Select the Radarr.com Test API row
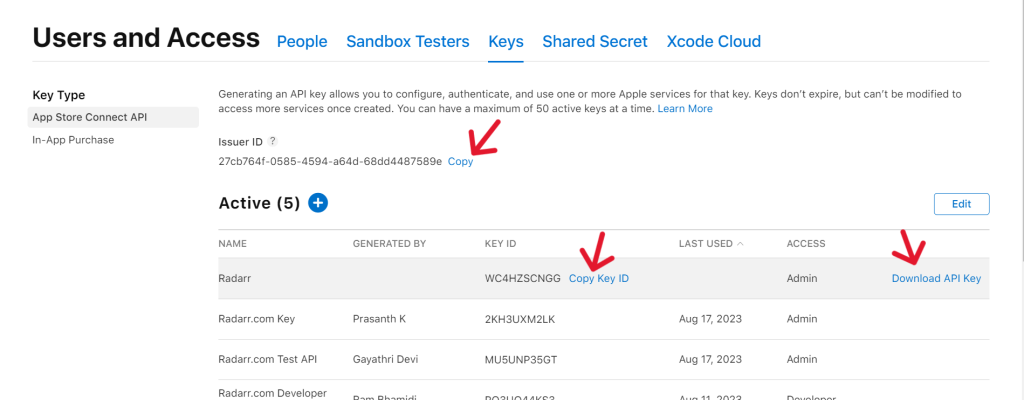Screen dimensions: 1024x400 pyautogui.click(x=604, y=359)
